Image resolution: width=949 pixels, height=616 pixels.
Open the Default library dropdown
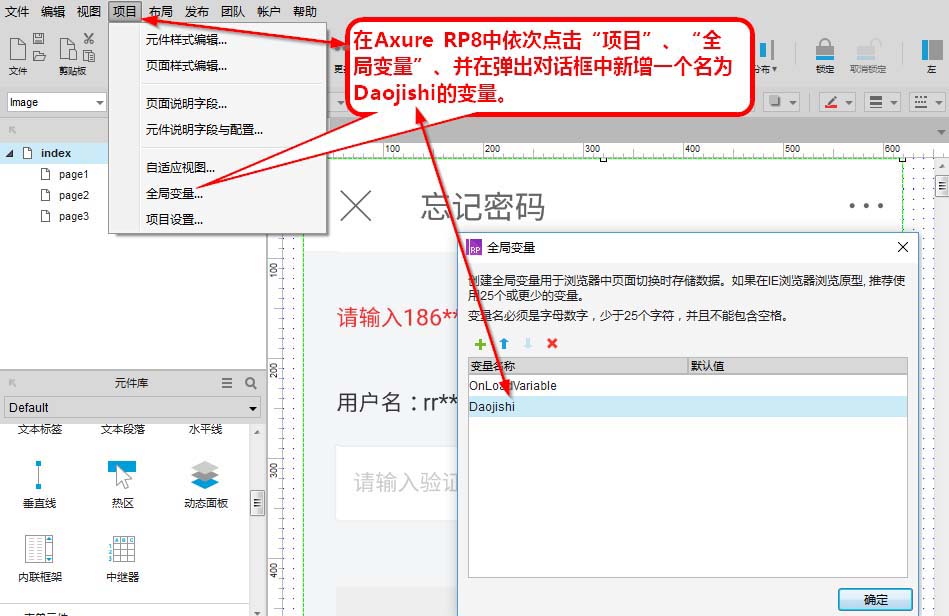tap(132, 408)
